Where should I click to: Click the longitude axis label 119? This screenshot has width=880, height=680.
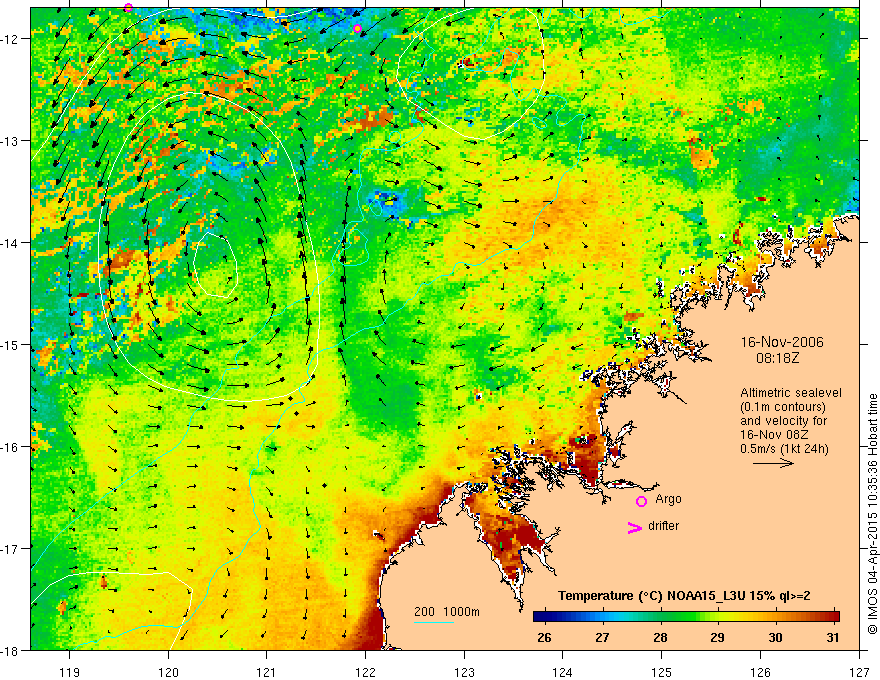[70, 672]
